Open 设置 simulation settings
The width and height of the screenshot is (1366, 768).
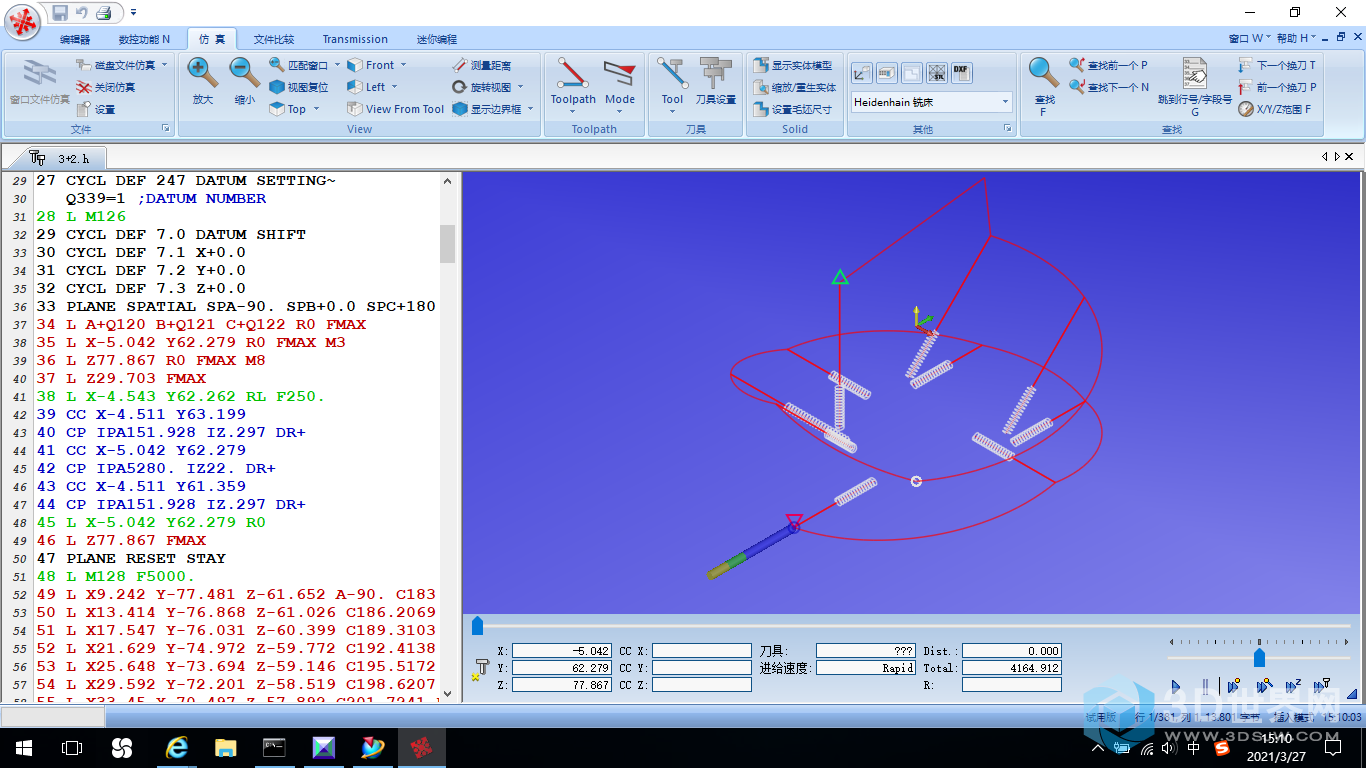(x=96, y=109)
